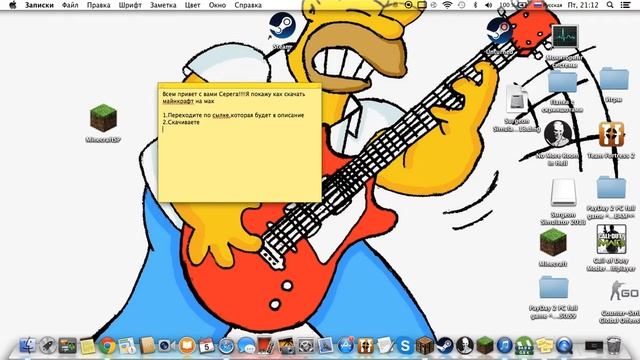Screen dimensions: 640x360
Task: Open the volume control in menu bar
Action: [x=489, y=5]
